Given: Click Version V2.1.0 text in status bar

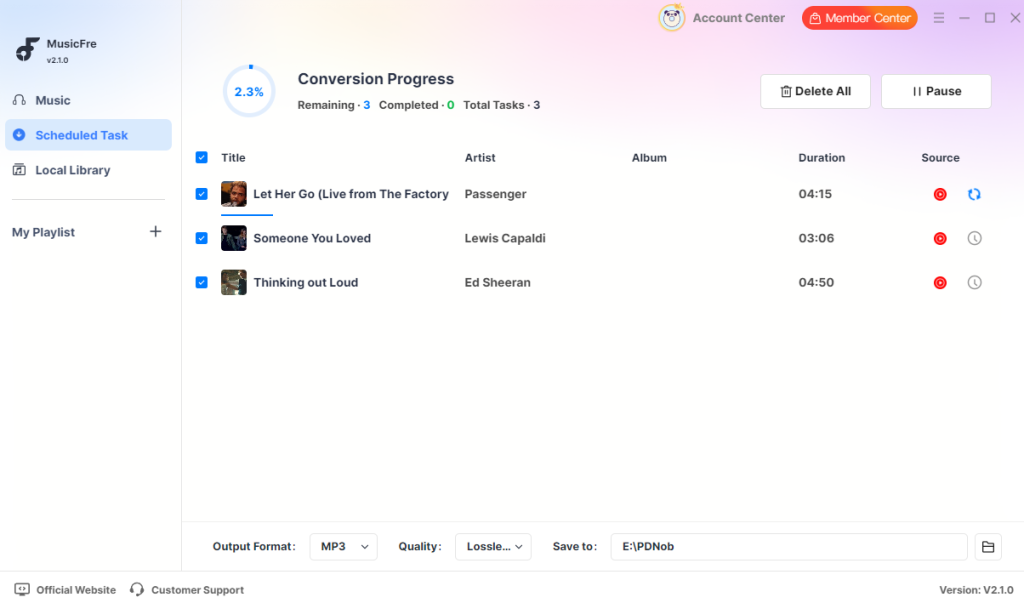Looking at the screenshot, I should 976,590.
